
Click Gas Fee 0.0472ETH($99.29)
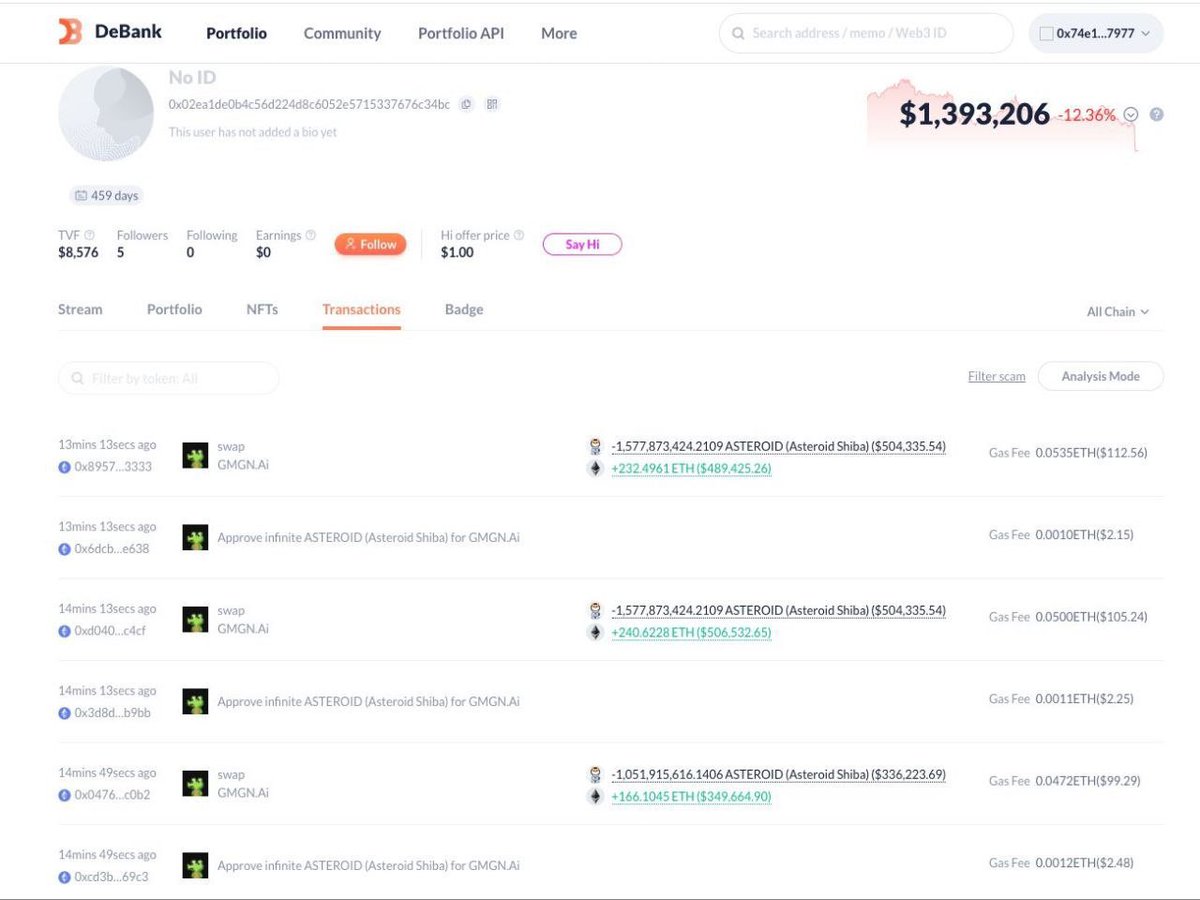pos(1064,781)
